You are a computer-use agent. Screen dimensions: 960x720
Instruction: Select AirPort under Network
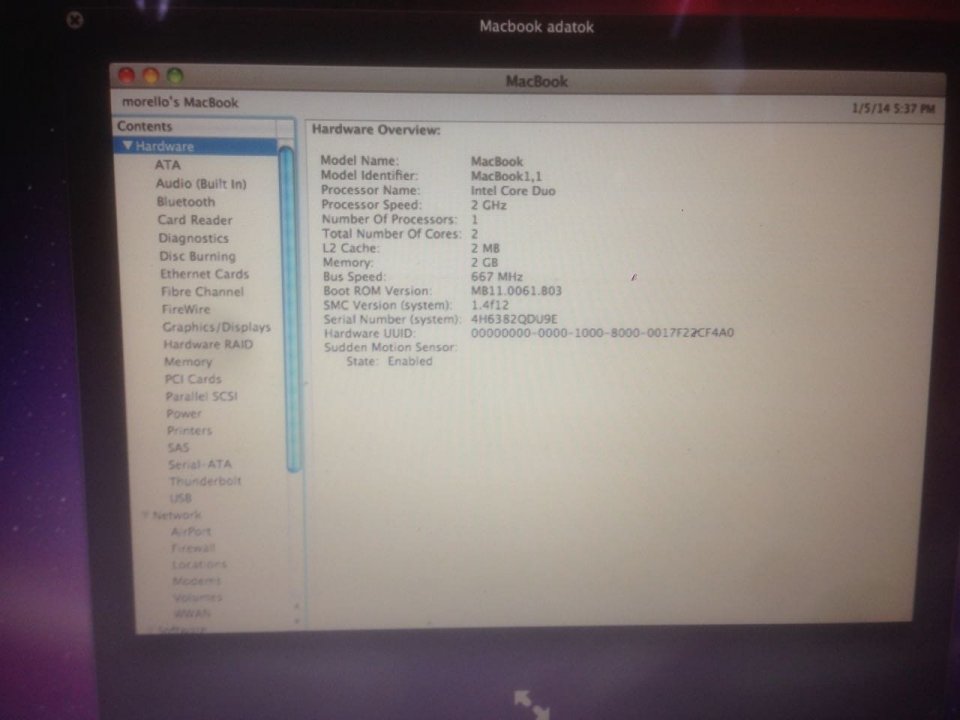pyautogui.click(x=191, y=531)
